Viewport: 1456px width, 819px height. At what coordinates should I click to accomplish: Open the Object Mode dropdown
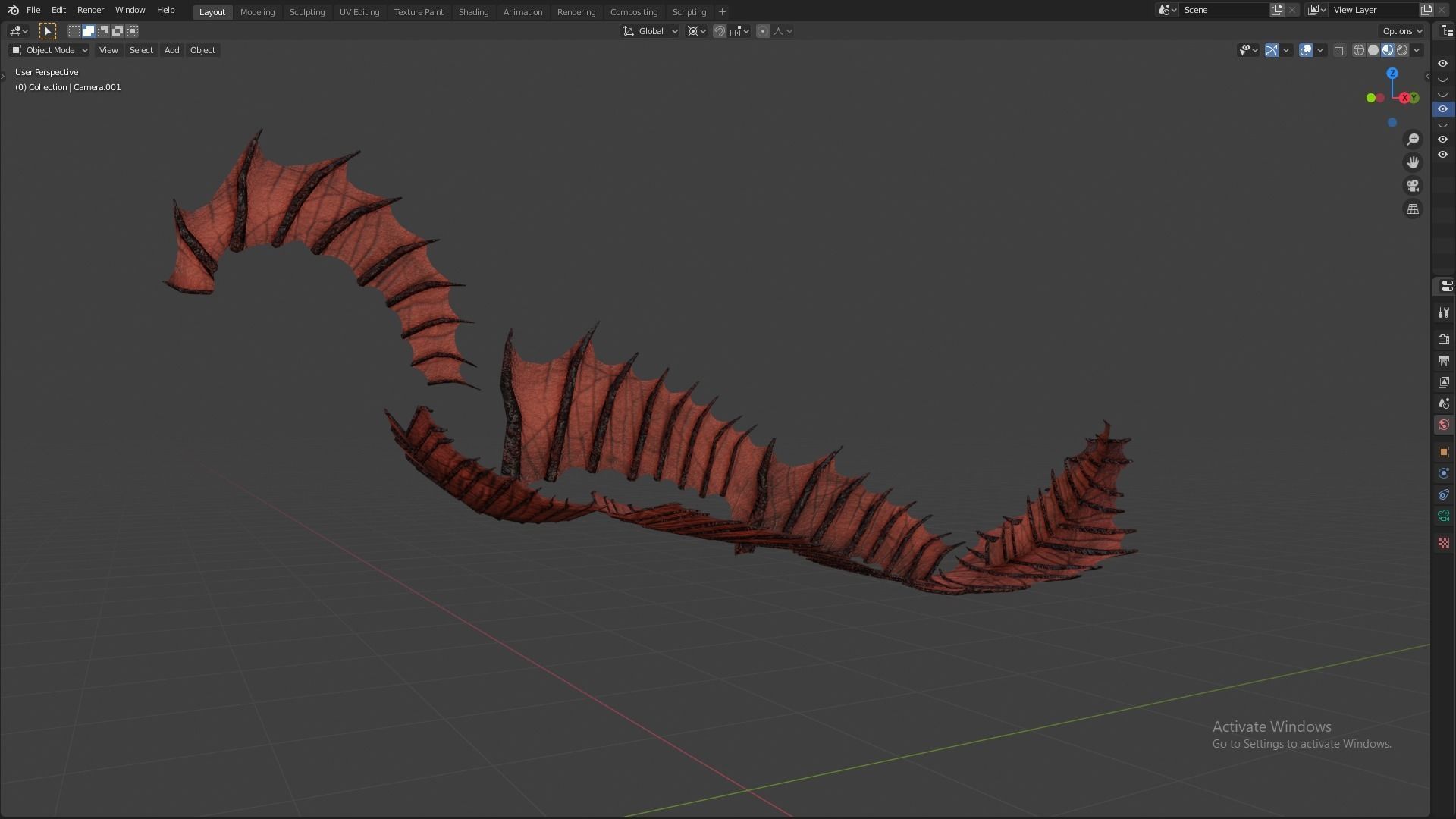coord(49,50)
